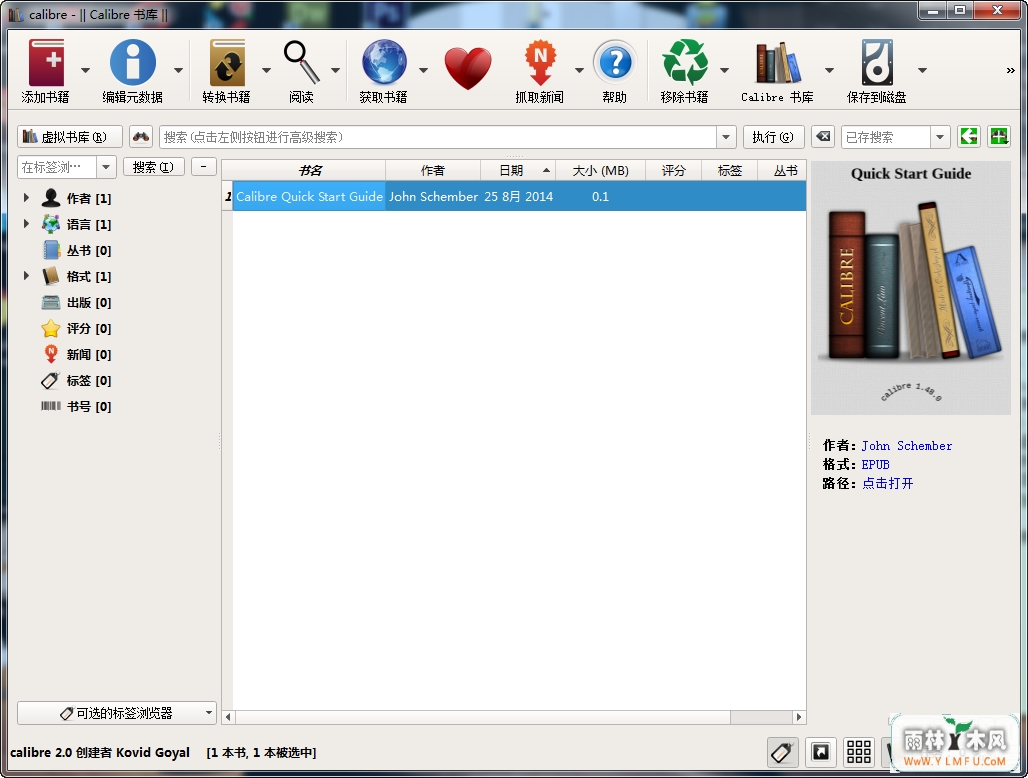Show more toolbar items chevron
Screen dimensions: 1028x778
(x=1010, y=70)
